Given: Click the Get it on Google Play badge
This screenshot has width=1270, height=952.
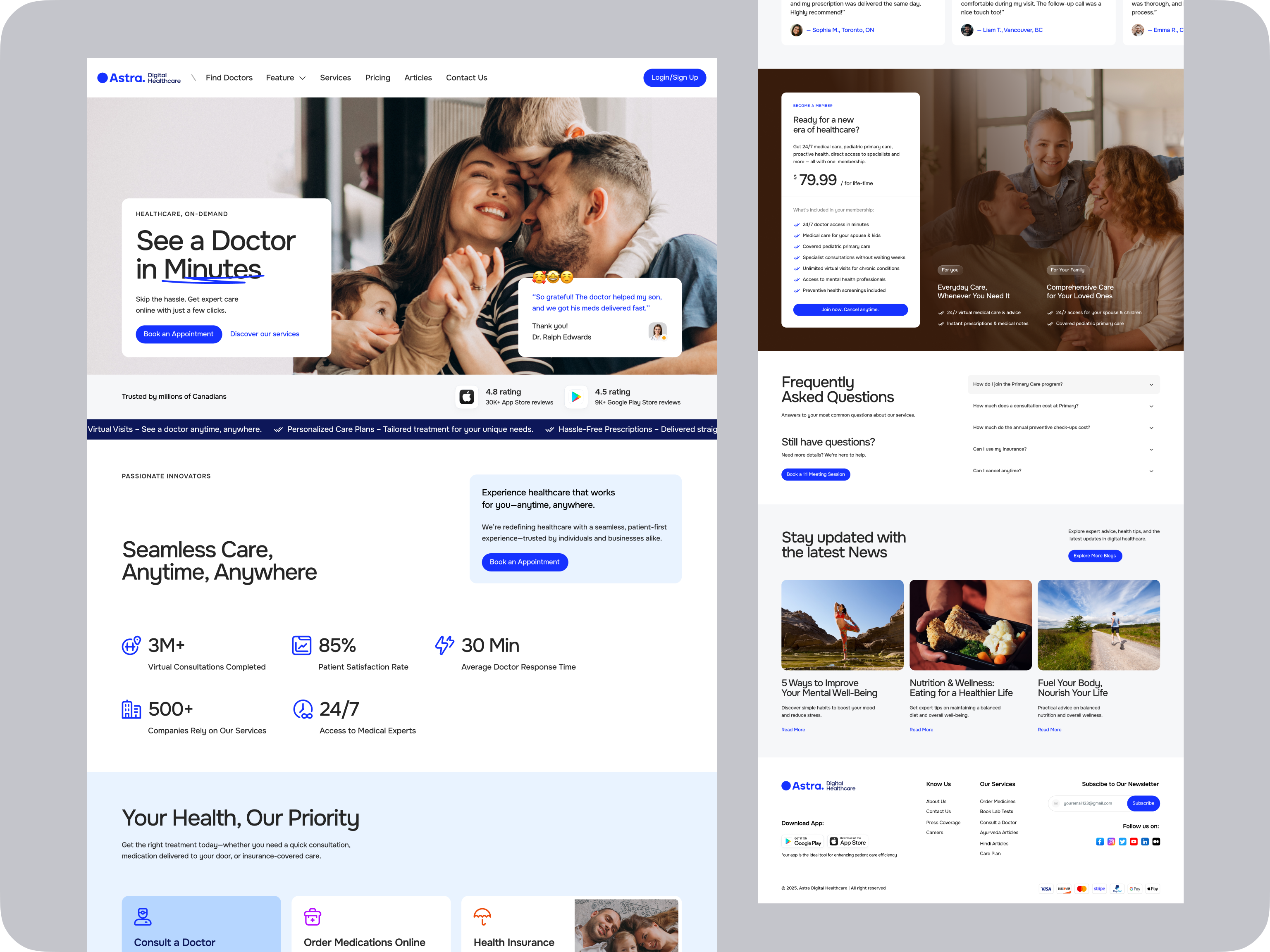Looking at the screenshot, I should [x=804, y=842].
